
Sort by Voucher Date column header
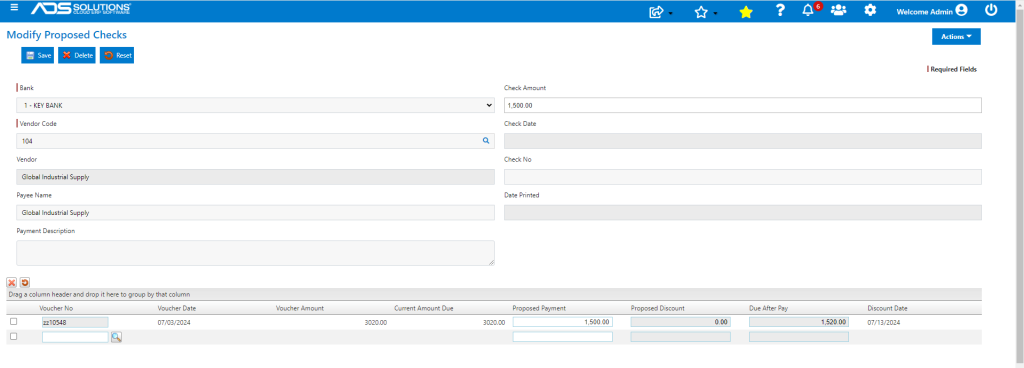pos(177,308)
